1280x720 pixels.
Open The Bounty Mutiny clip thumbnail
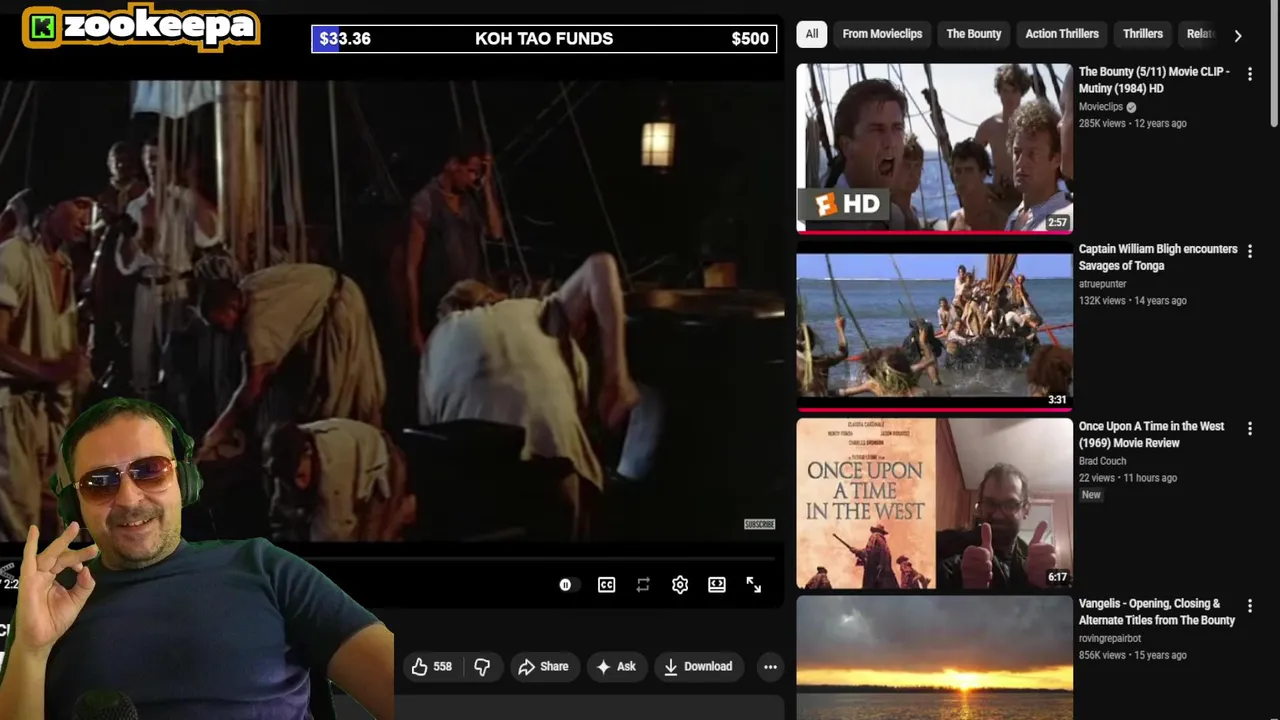934,148
